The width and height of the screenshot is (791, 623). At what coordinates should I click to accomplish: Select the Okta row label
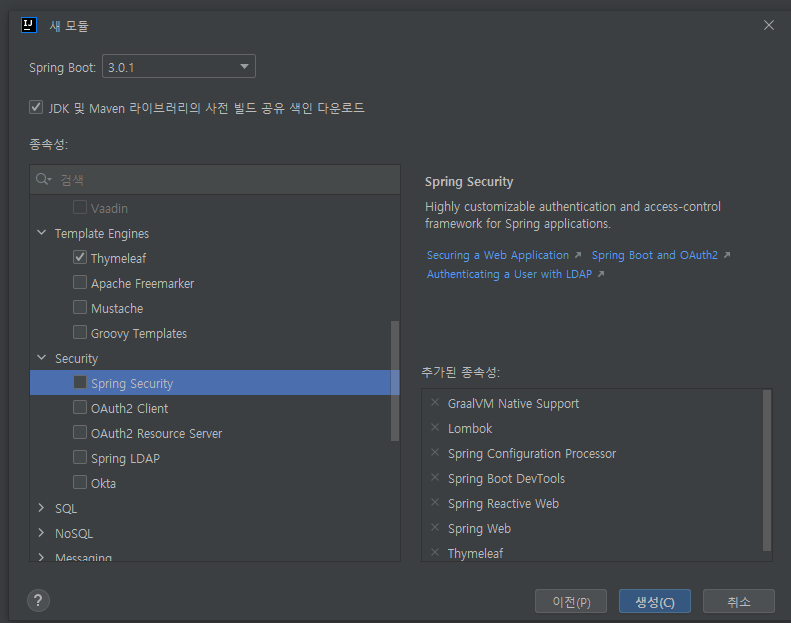(x=103, y=483)
